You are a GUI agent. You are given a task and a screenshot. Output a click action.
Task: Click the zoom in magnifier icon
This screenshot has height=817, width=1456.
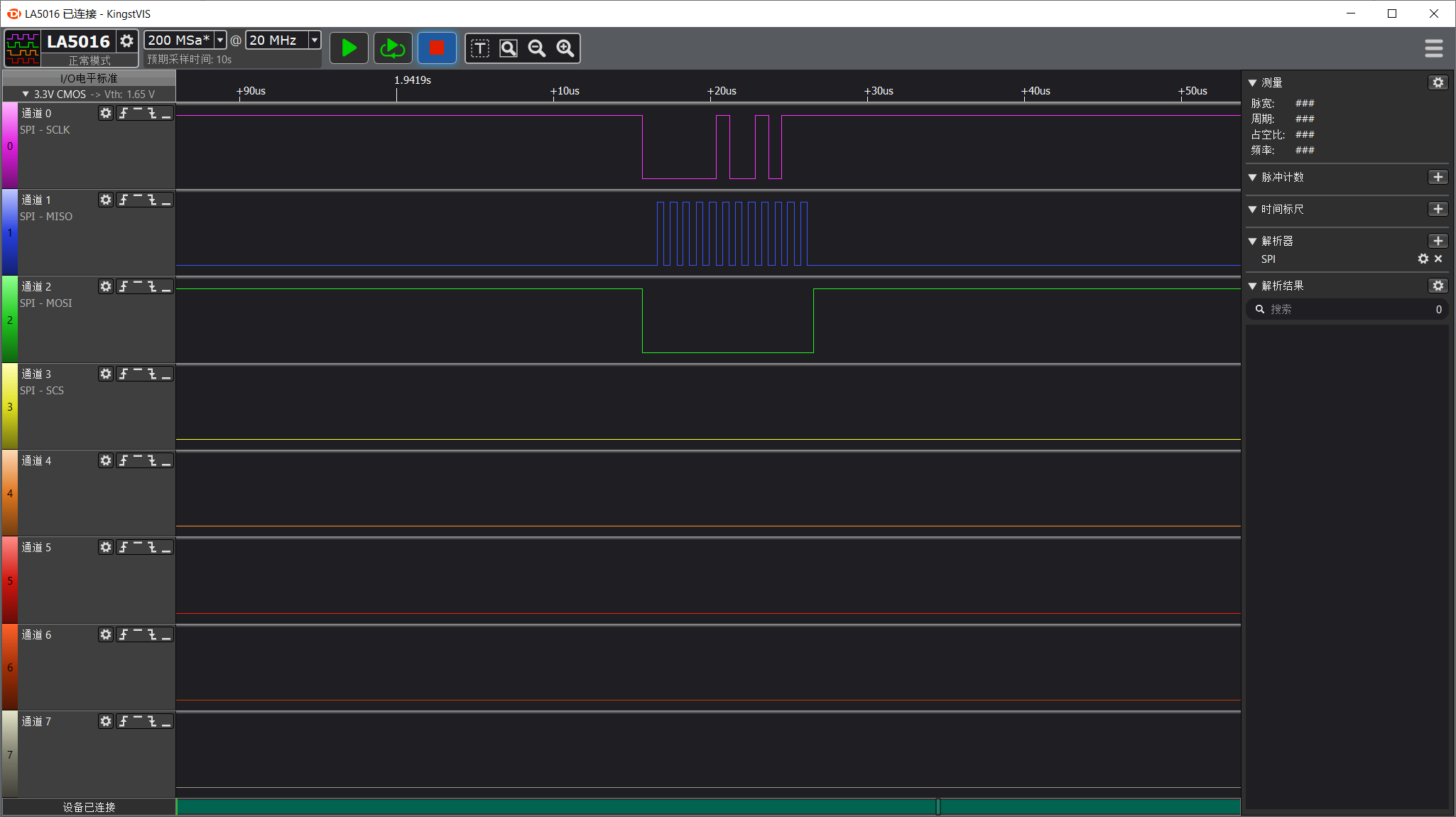[565, 48]
